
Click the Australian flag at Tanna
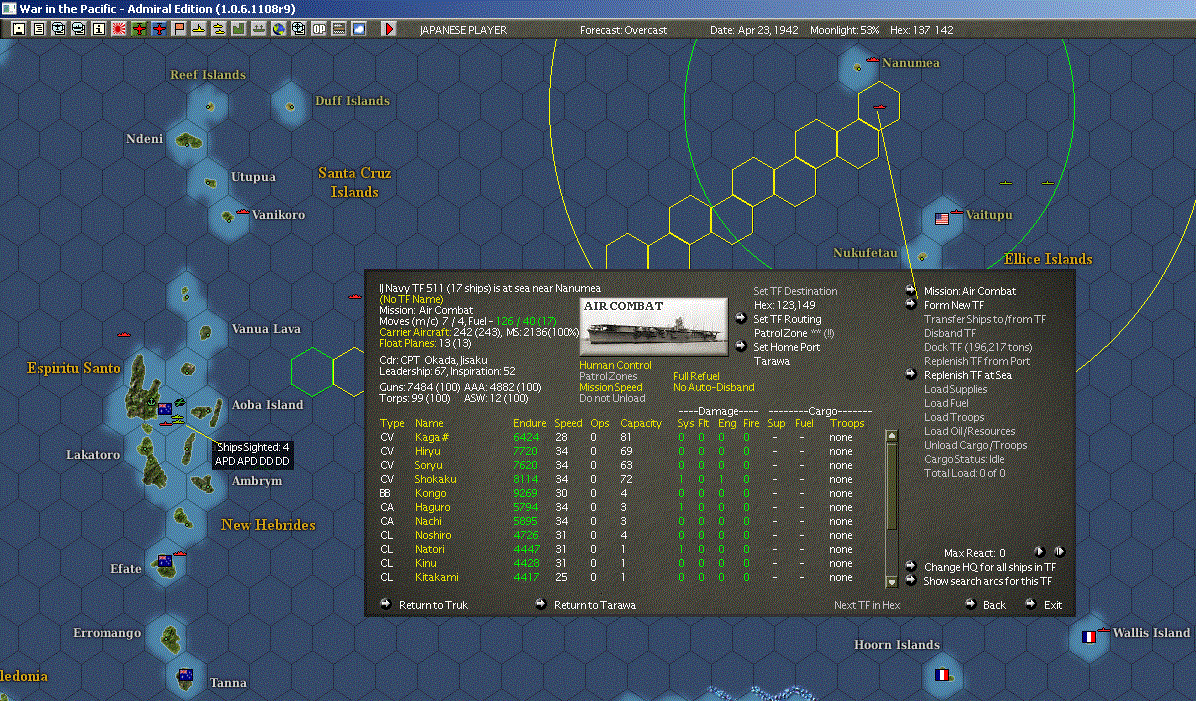[x=185, y=674]
